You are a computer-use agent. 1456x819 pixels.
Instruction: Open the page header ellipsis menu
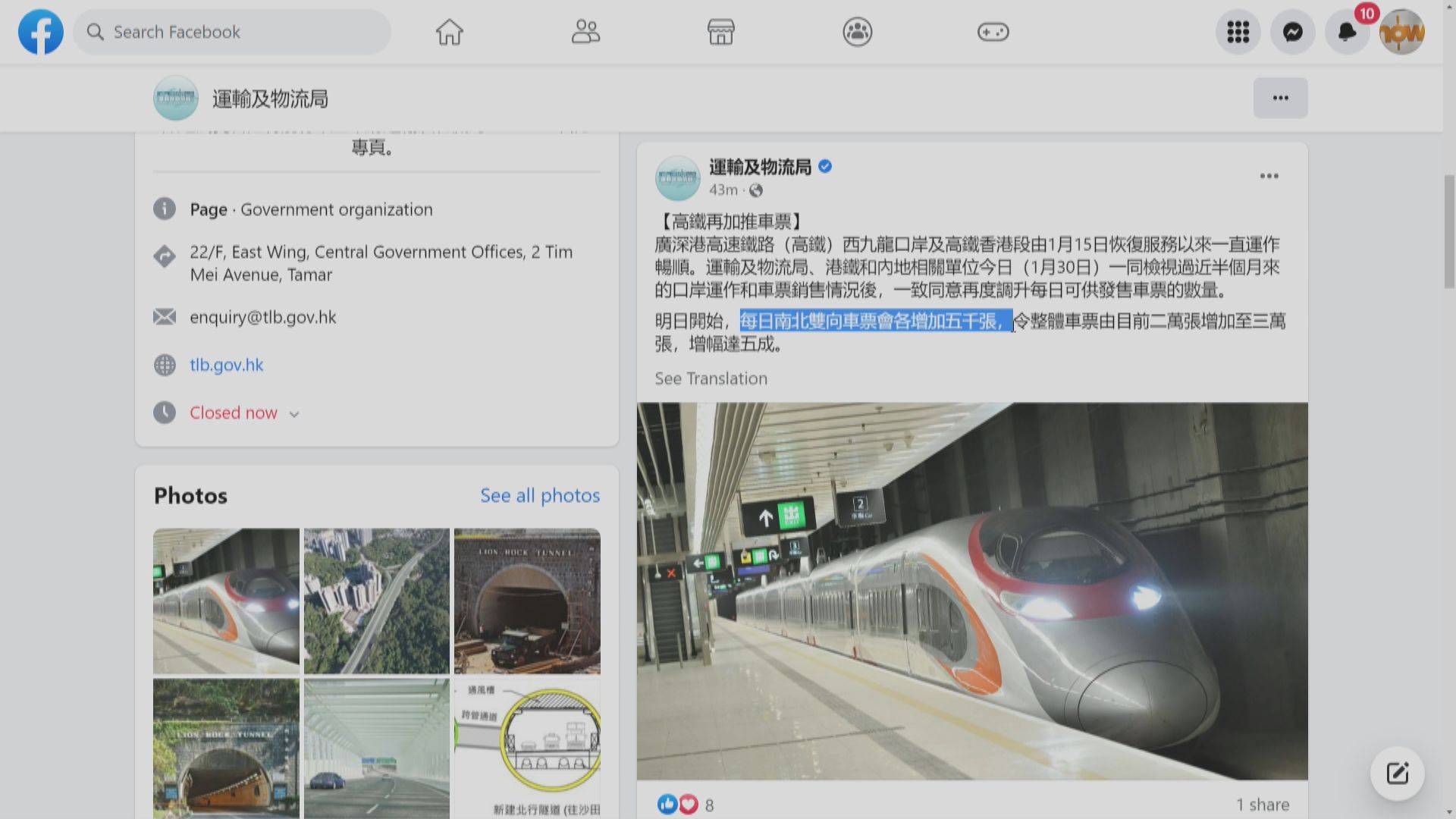tap(1280, 98)
